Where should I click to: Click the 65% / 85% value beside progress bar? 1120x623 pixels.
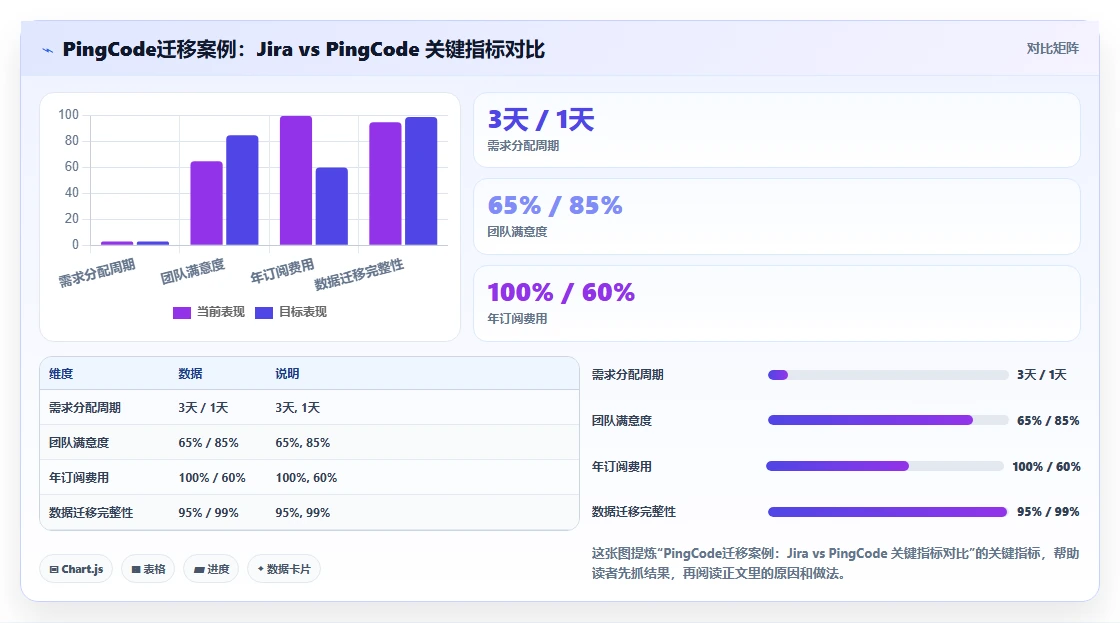[x=1048, y=421]
